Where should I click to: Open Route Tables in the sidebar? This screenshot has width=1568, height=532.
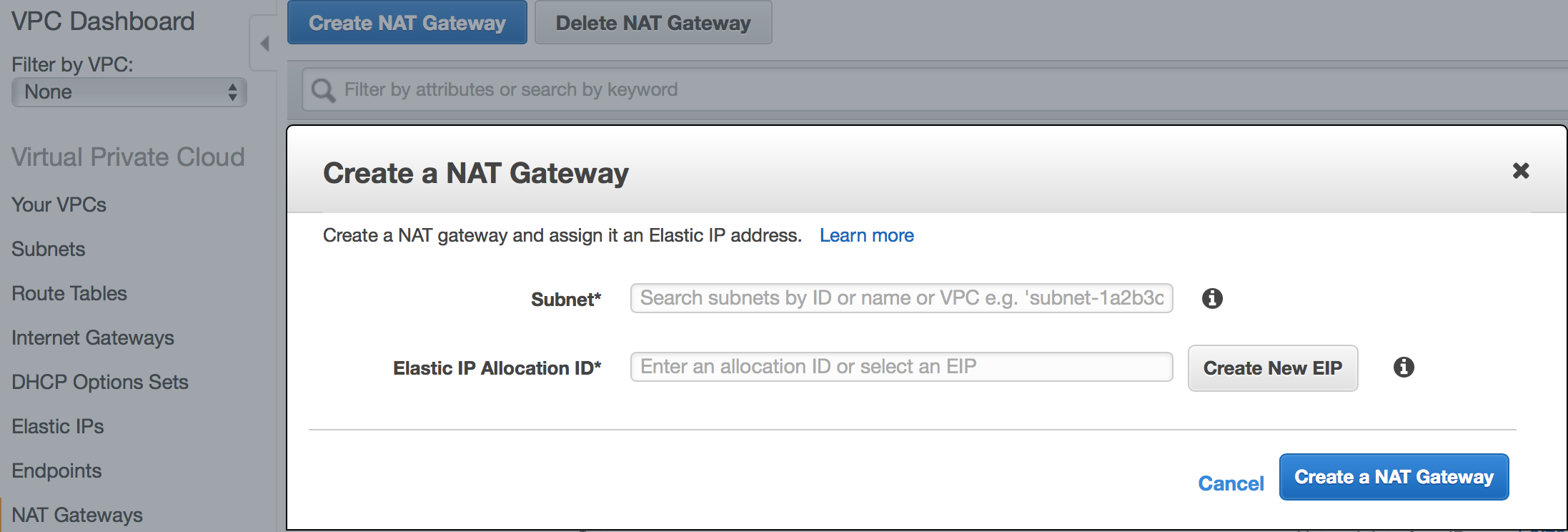coord(69,293)
